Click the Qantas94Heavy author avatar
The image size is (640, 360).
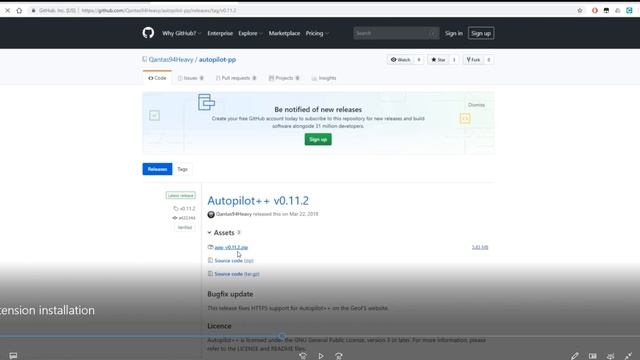point(211,214)
